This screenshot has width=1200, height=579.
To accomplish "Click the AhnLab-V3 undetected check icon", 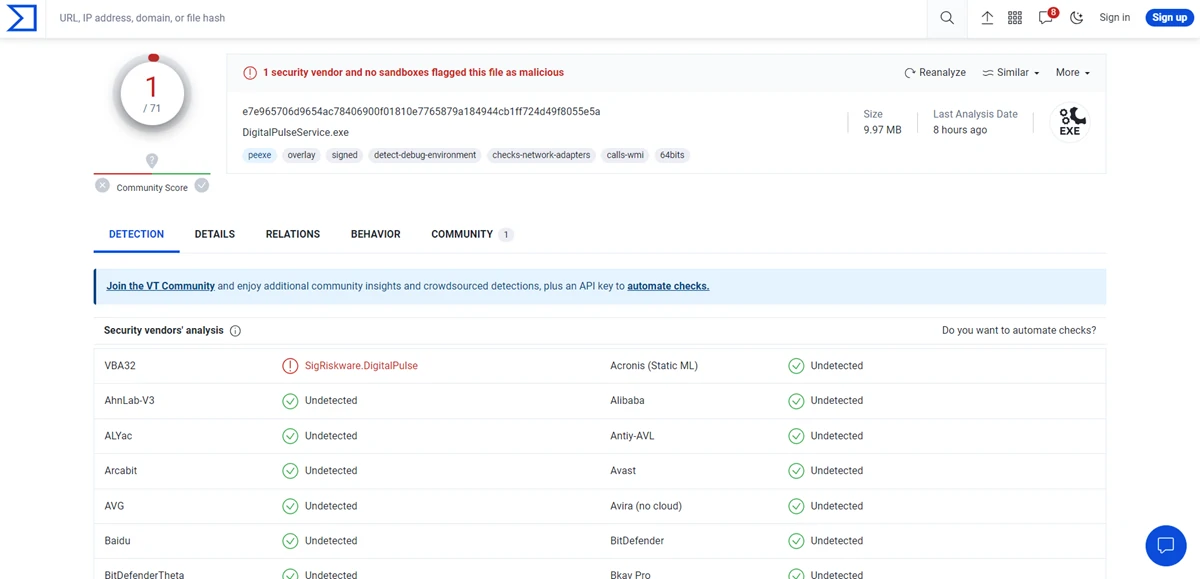I will 290,401.
